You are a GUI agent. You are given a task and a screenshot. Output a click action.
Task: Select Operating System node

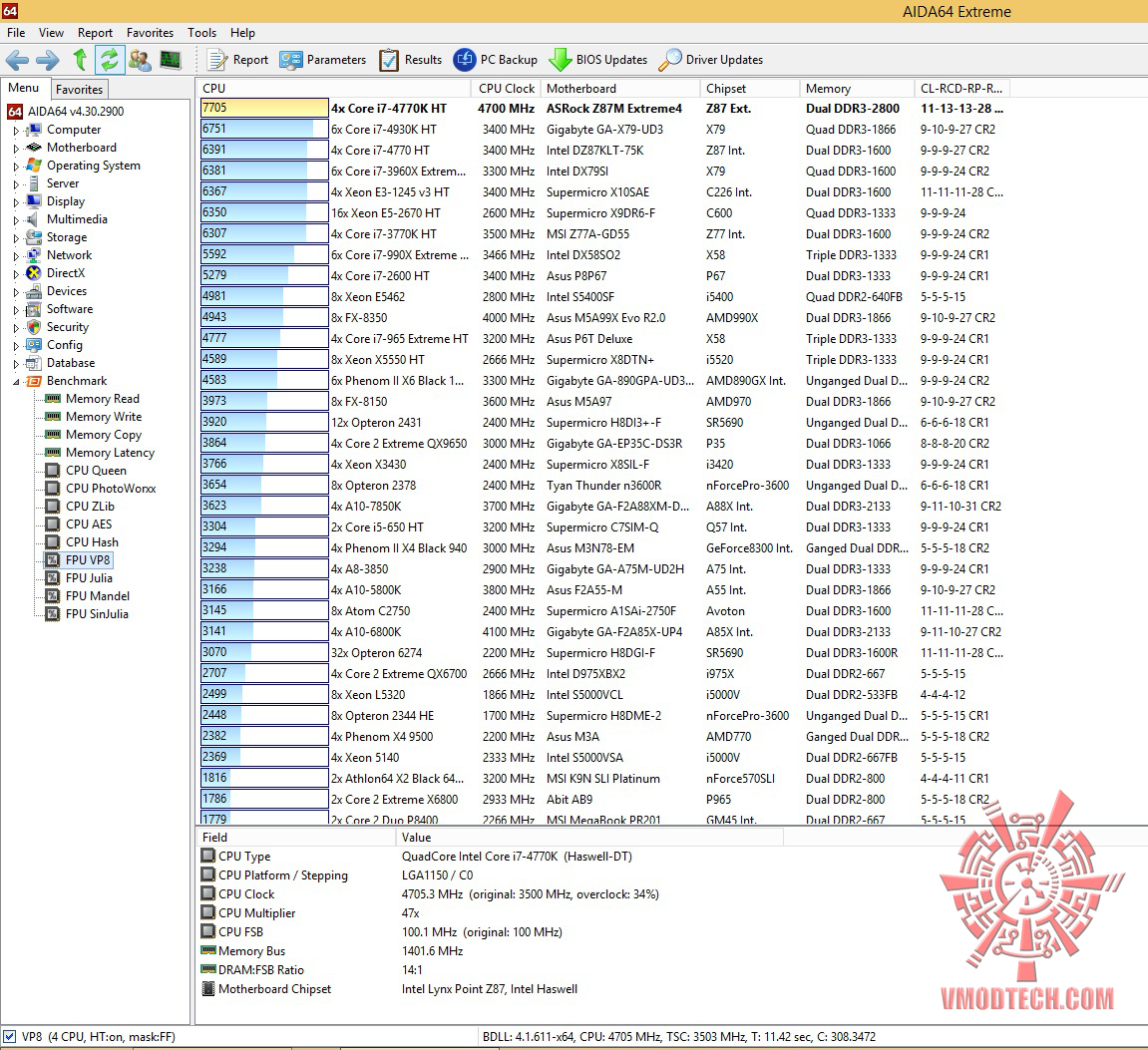click(x=94, y=166)
